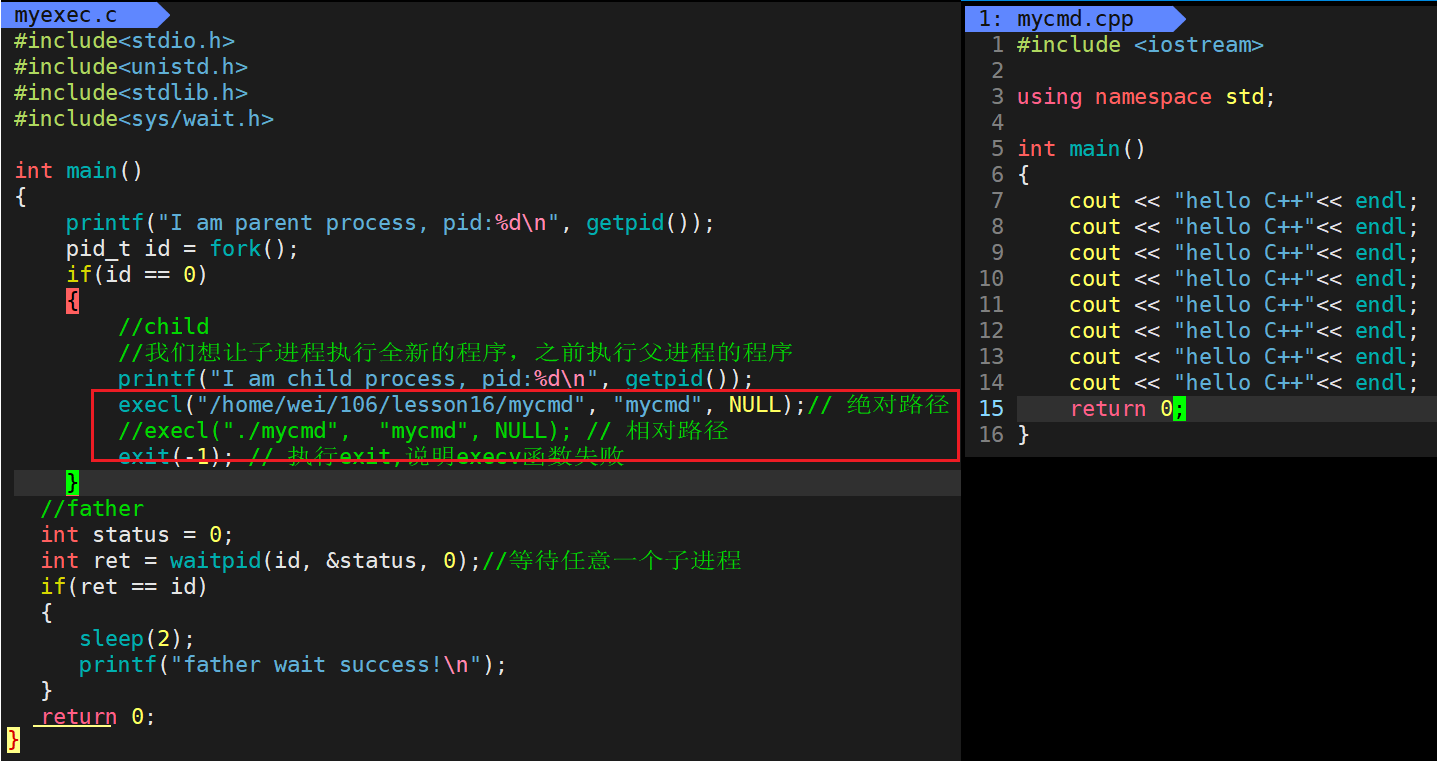The image size is (1437, 761).
Task: Click line number 2 in mycmd.cpp gutter
Action: click(997, 71)
